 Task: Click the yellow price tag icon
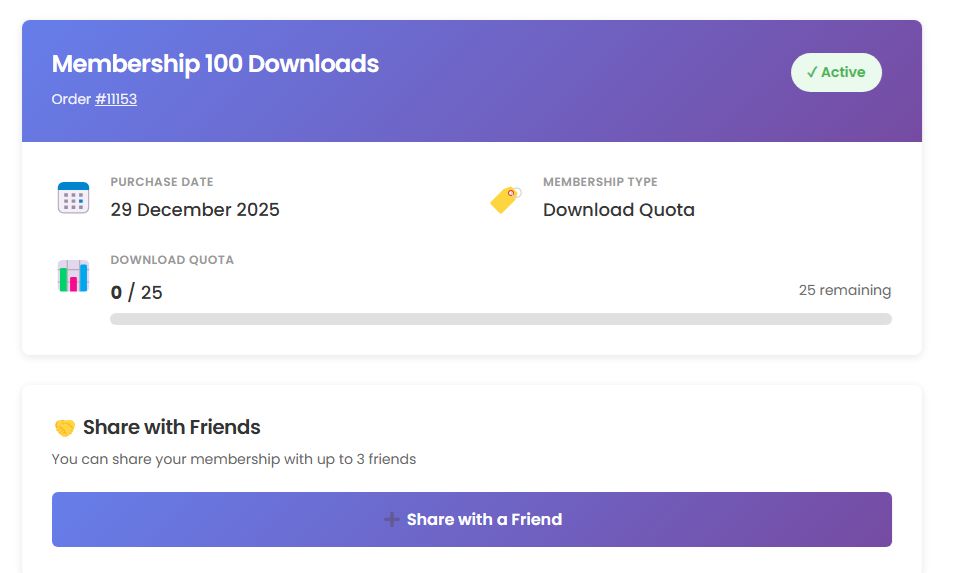[505, 199]
